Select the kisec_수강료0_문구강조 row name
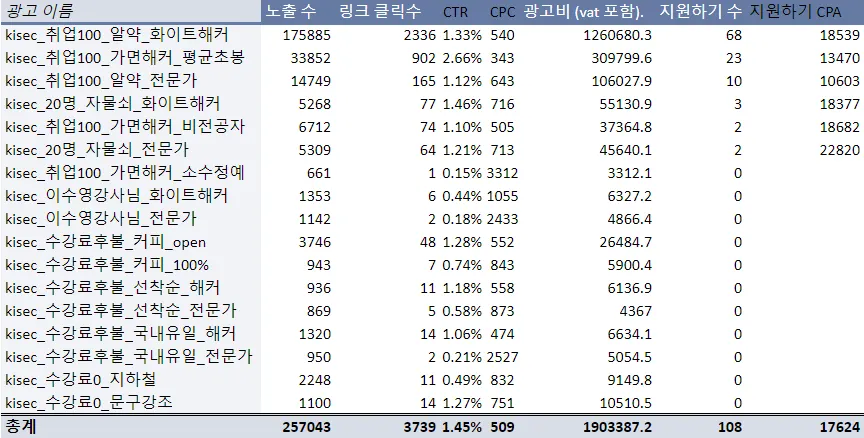The height and width of the screenshot is (438, 864). [x=89, y=402]
